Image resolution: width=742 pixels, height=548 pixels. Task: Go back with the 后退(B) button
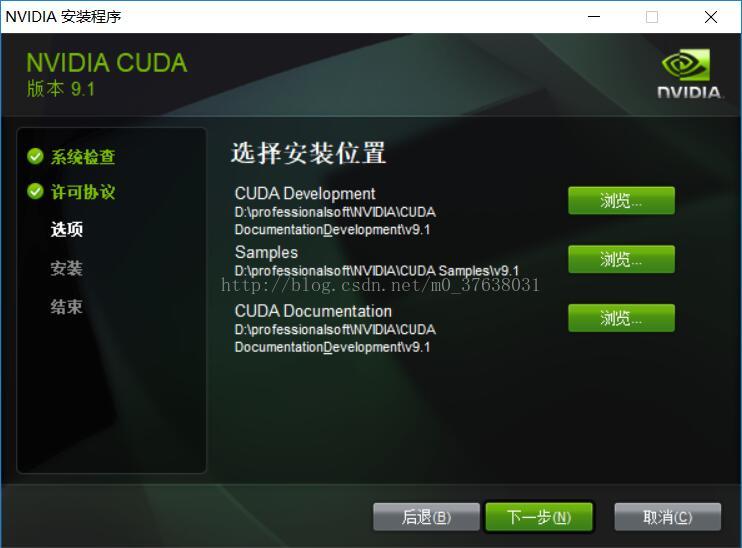(426, 517)
